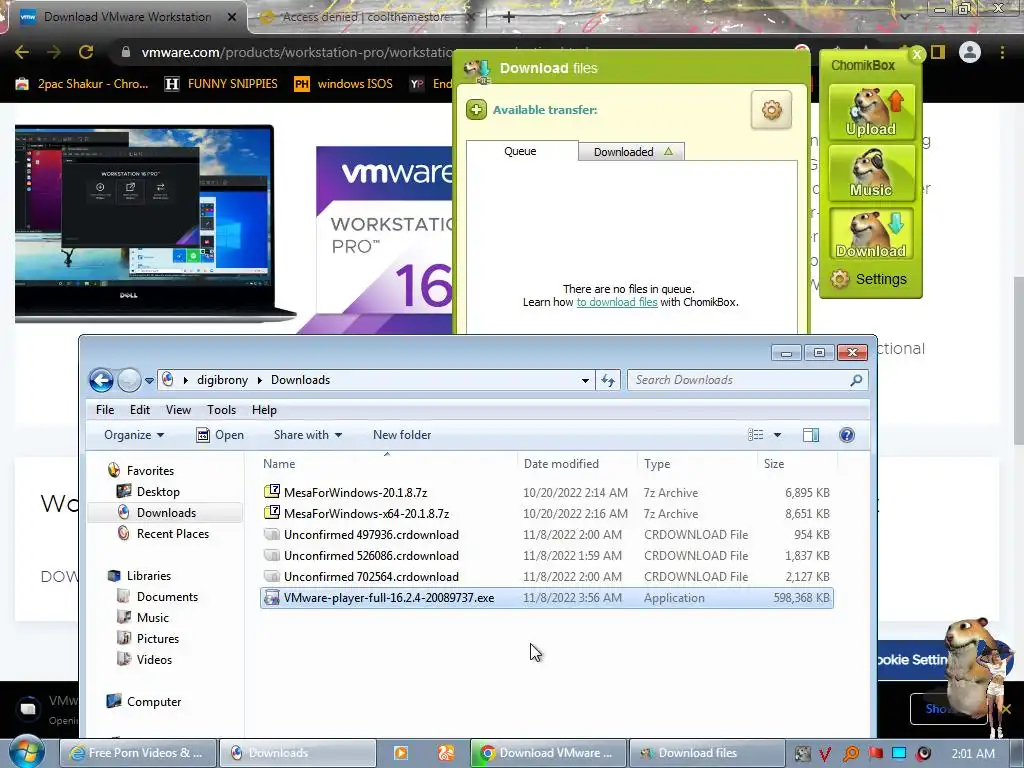Screen dimensions: 1024x768
Task: Open the 'windows ISOS' bookmark
Action: [x=344, y=84]
